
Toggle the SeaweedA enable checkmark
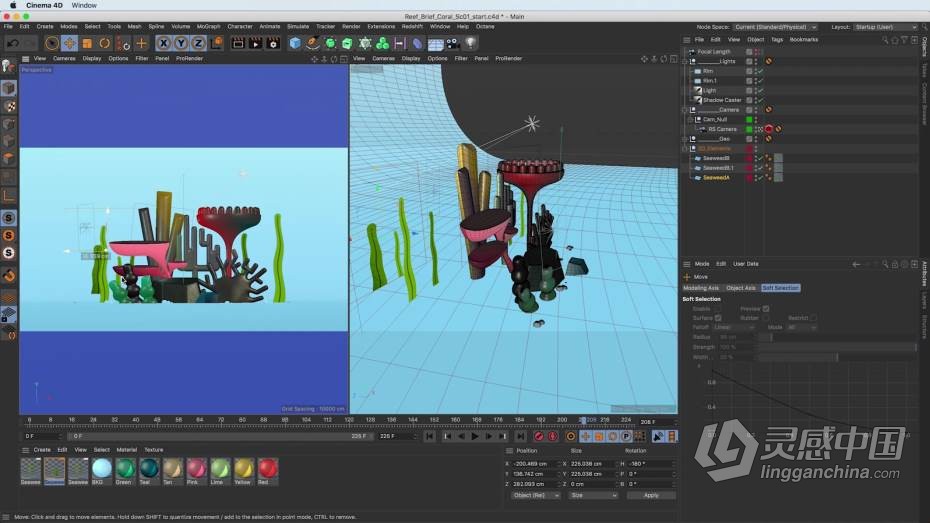[x=760, y=178]
